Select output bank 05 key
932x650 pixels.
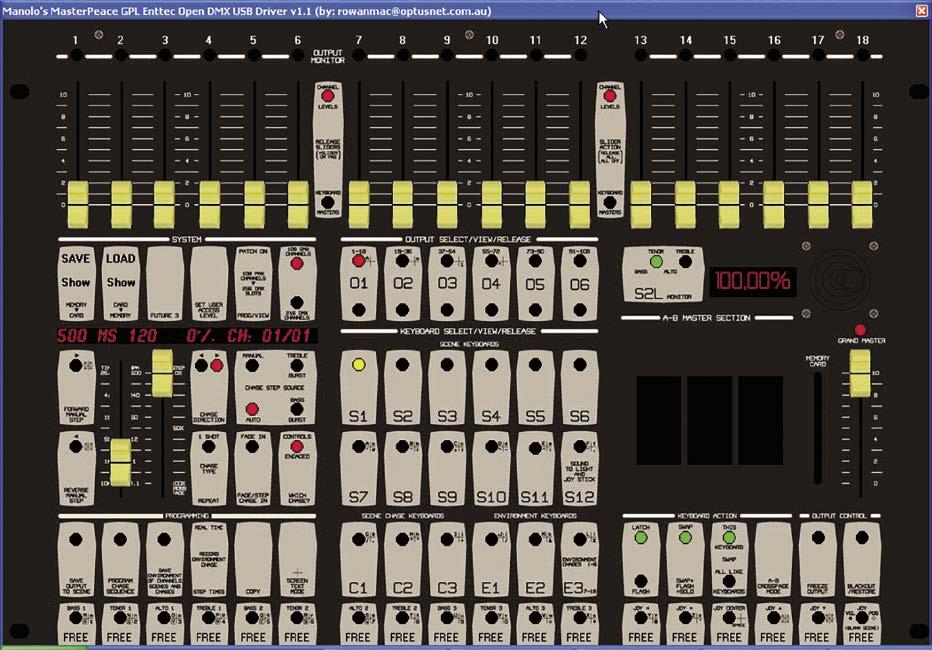coord(535,283)
